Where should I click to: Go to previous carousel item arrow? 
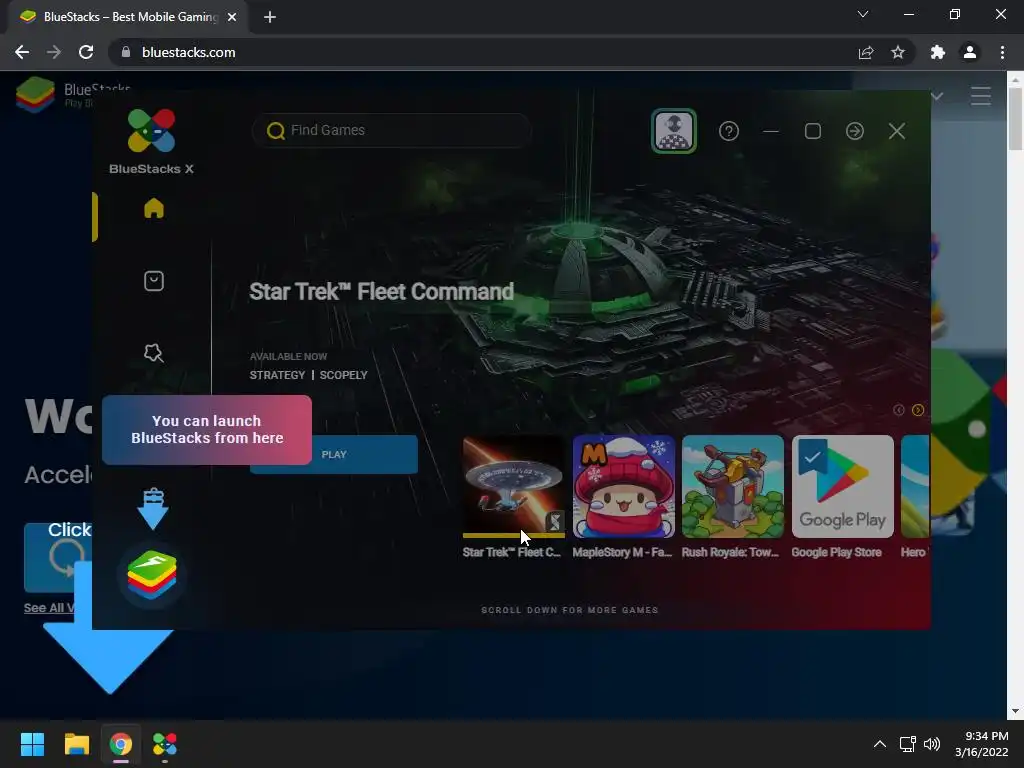point(899,410)
